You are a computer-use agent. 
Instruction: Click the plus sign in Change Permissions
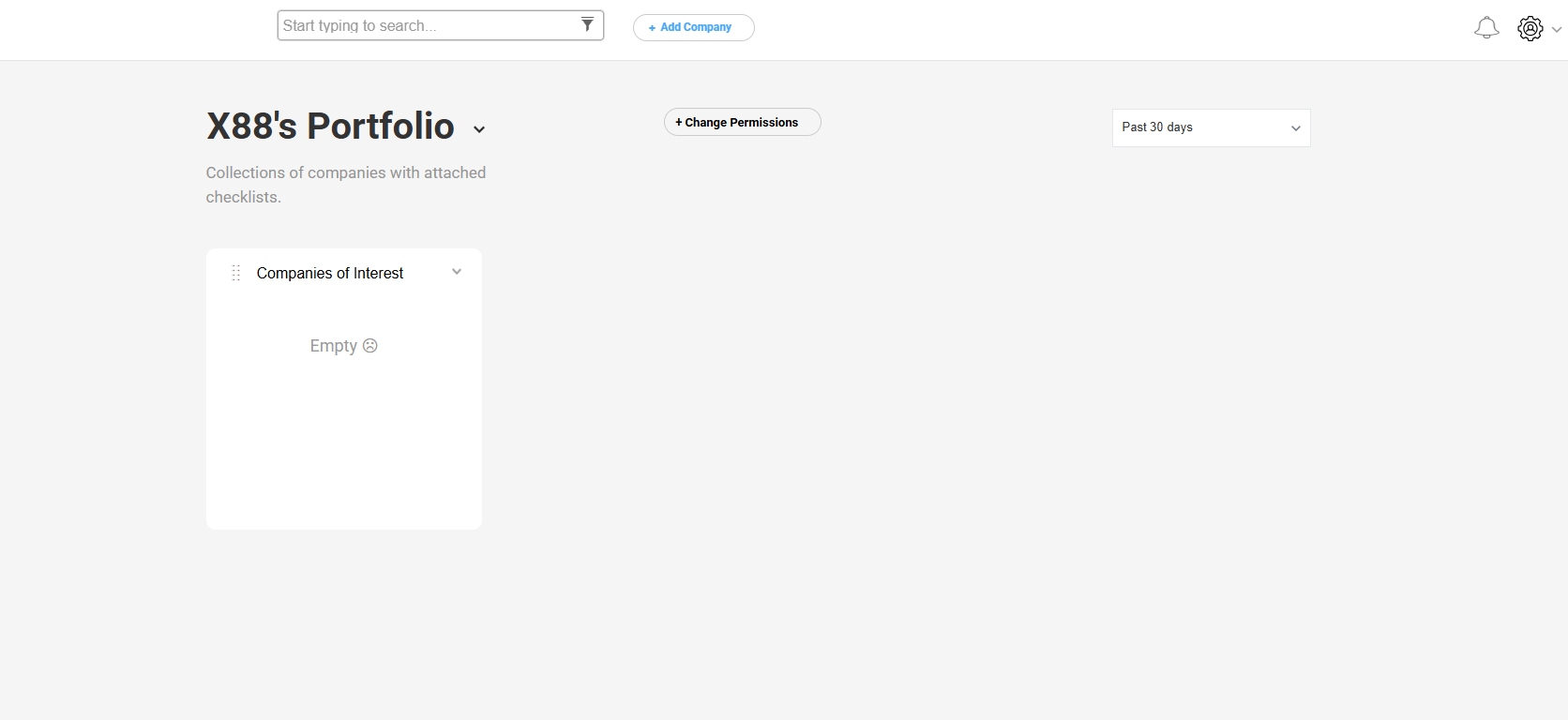[679, 123]
